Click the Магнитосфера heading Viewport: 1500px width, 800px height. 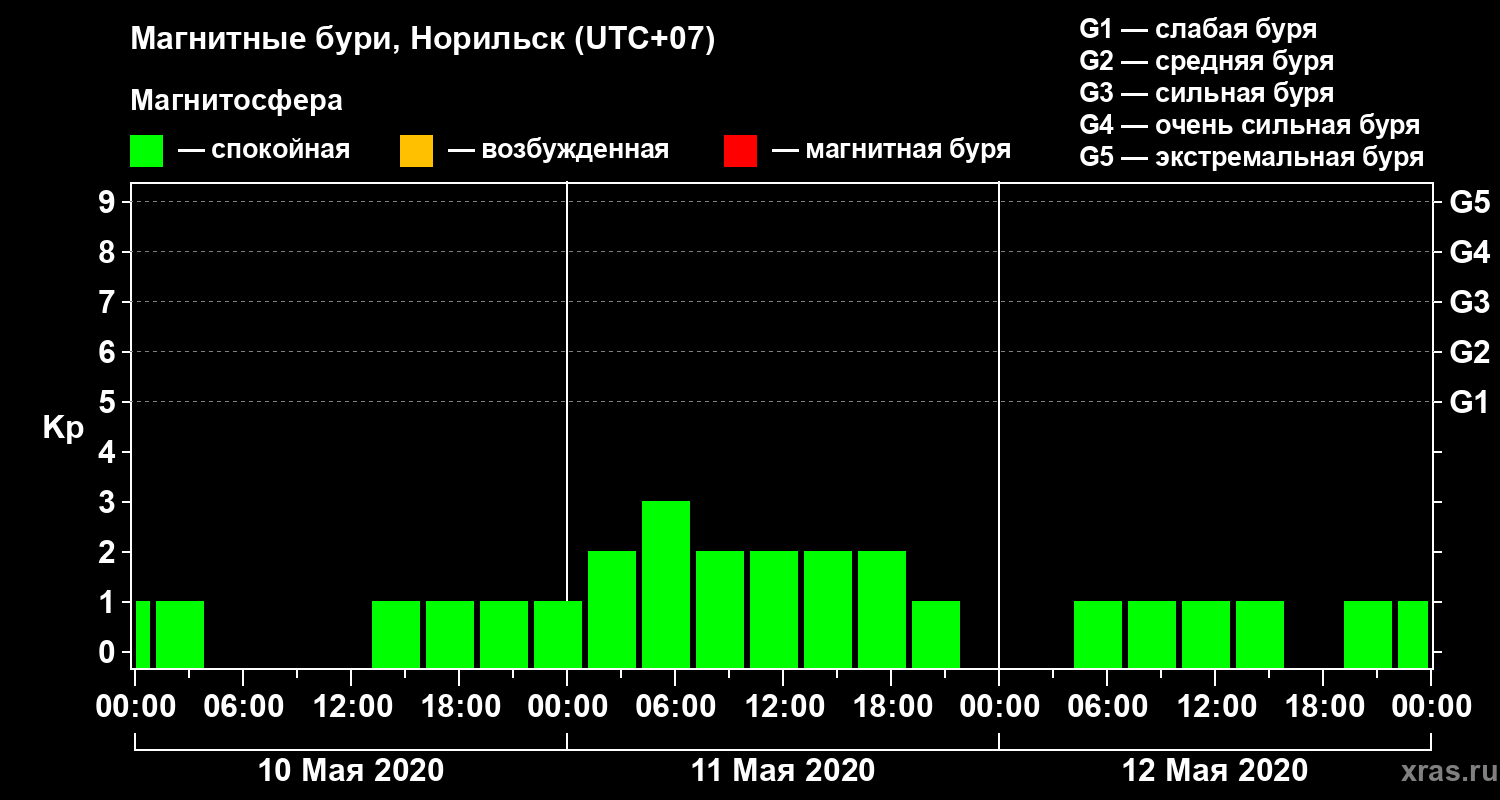point(236,101)
